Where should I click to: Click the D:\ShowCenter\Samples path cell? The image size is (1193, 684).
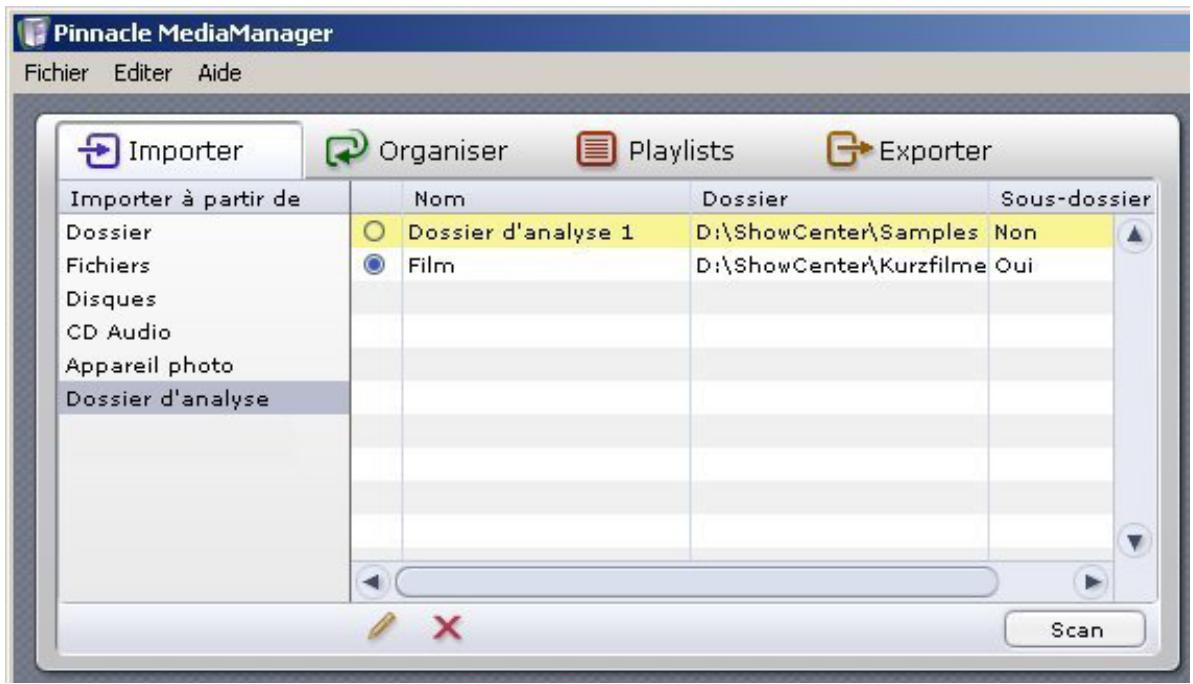839,232
